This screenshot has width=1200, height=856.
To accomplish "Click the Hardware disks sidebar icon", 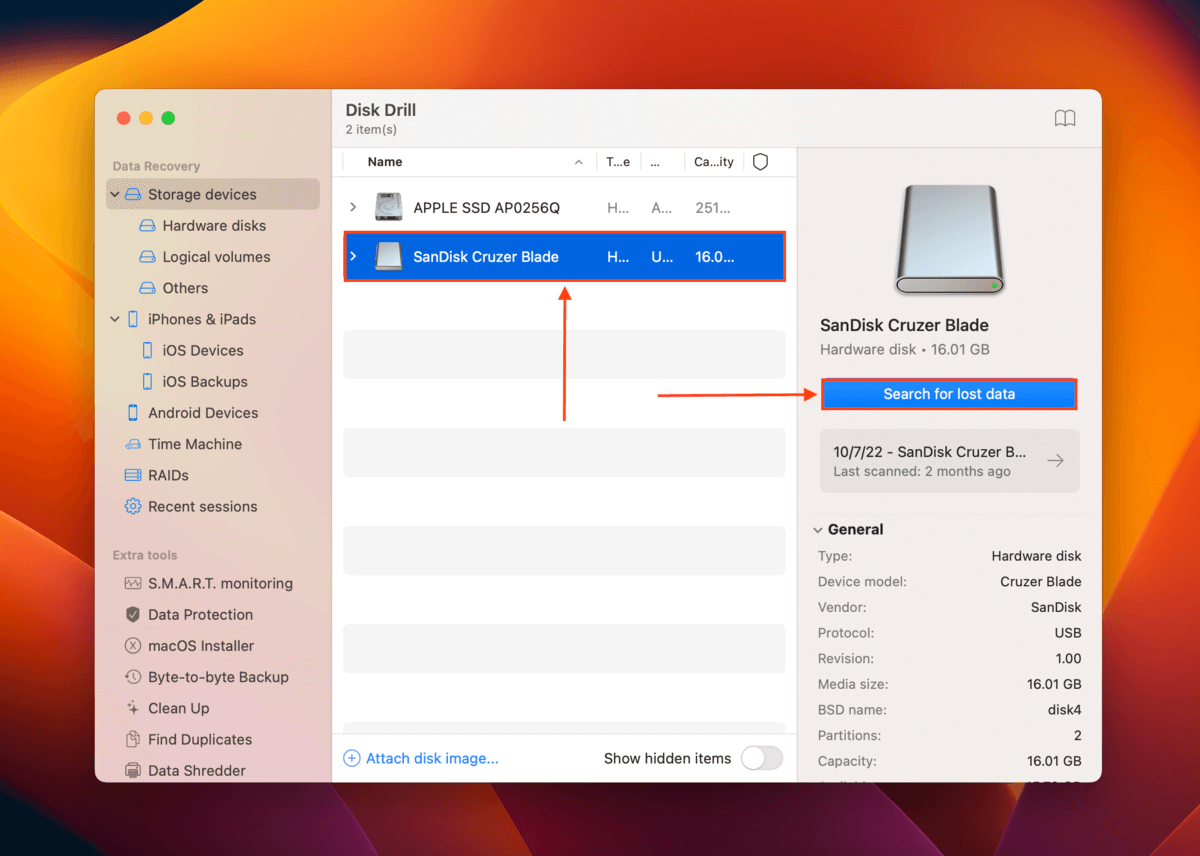I will (147, 226).
